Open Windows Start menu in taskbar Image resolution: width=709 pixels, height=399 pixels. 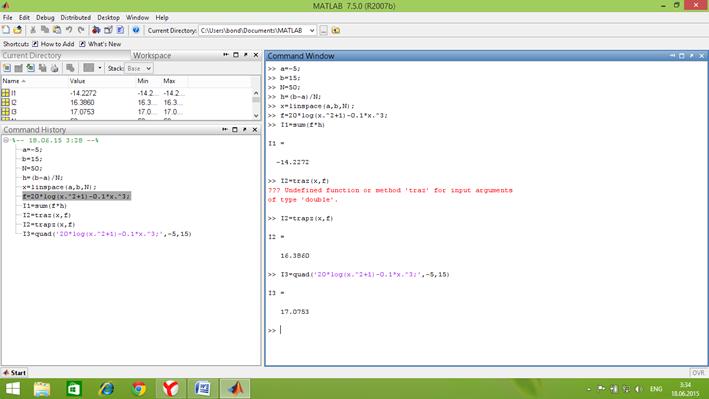pyautogui.click(x=13, y=389)
